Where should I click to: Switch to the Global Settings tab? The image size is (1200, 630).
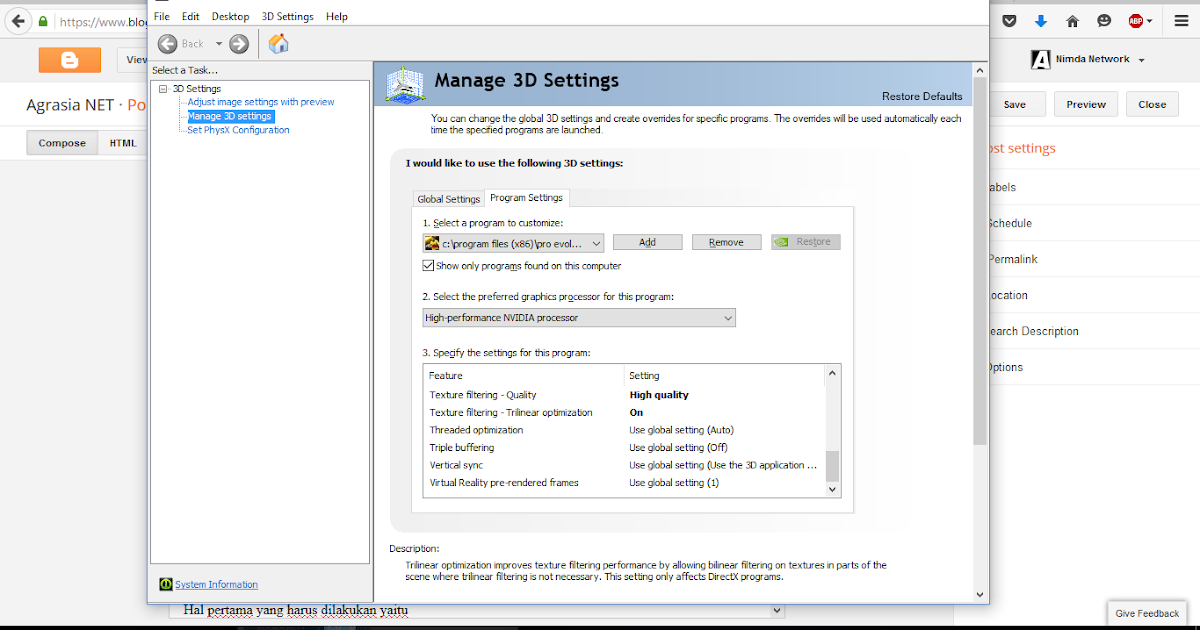pos(449,199)
